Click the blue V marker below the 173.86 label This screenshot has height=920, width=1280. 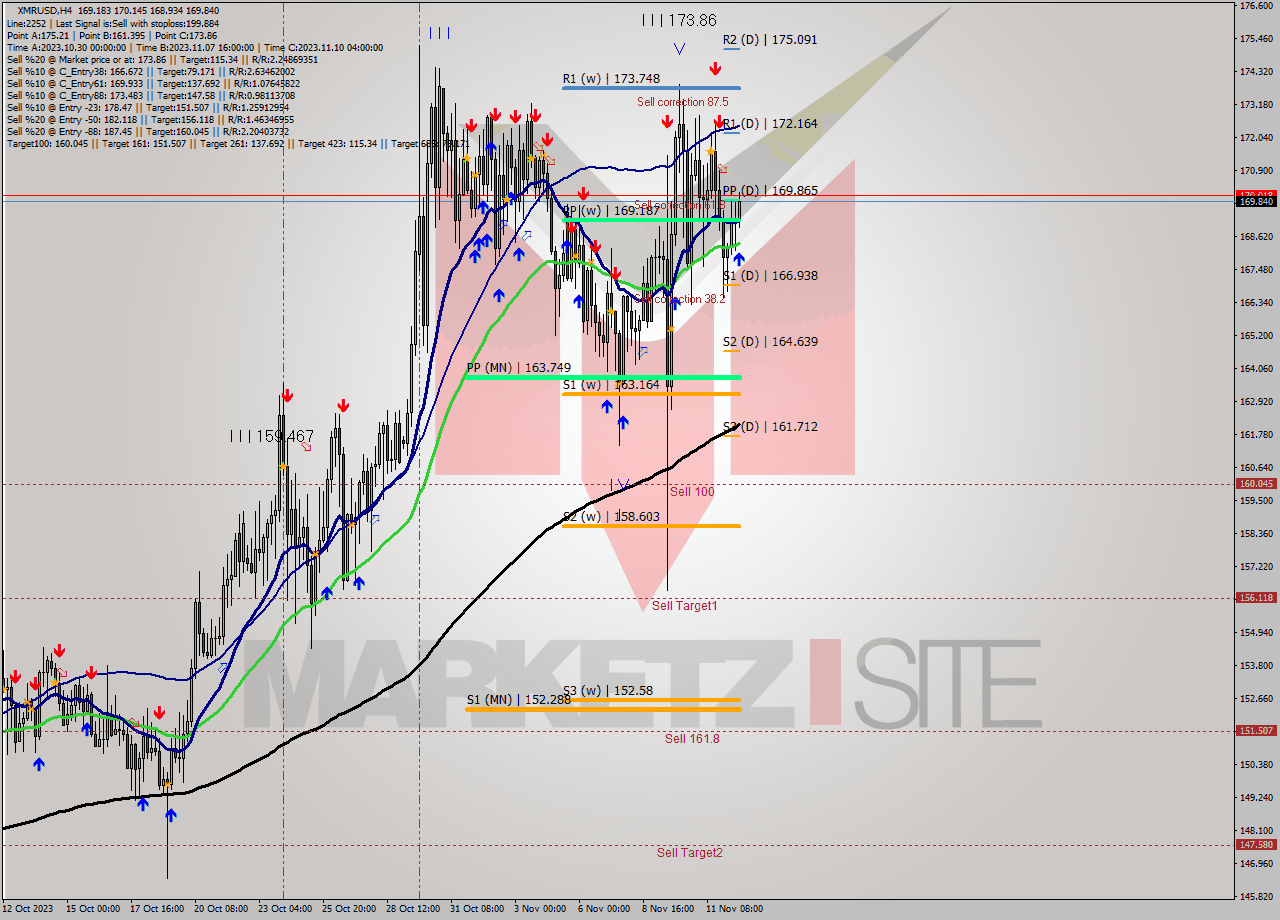pyautogui.click(x=679, y=48)
